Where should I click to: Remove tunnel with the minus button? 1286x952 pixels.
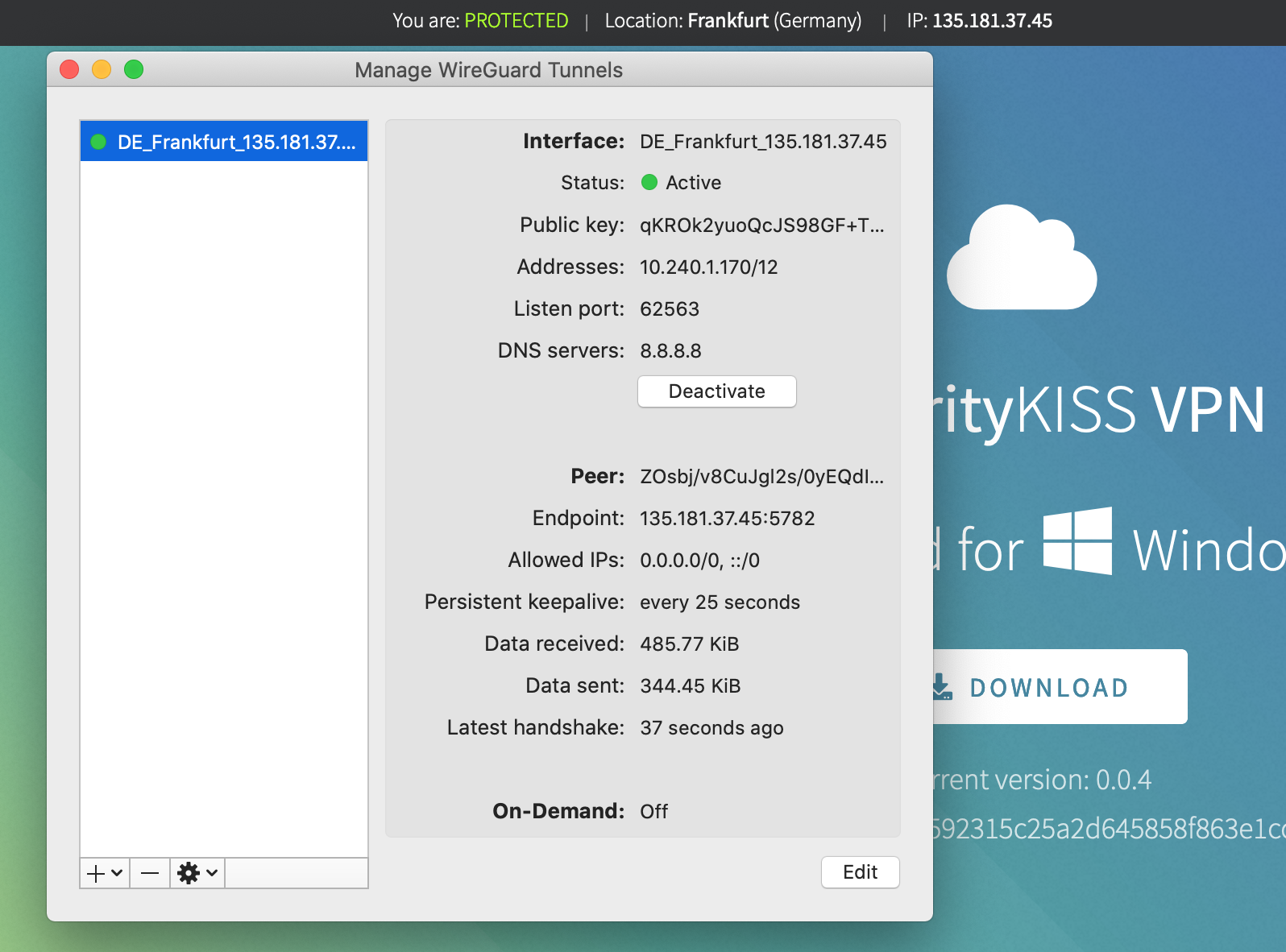[150, 873]
